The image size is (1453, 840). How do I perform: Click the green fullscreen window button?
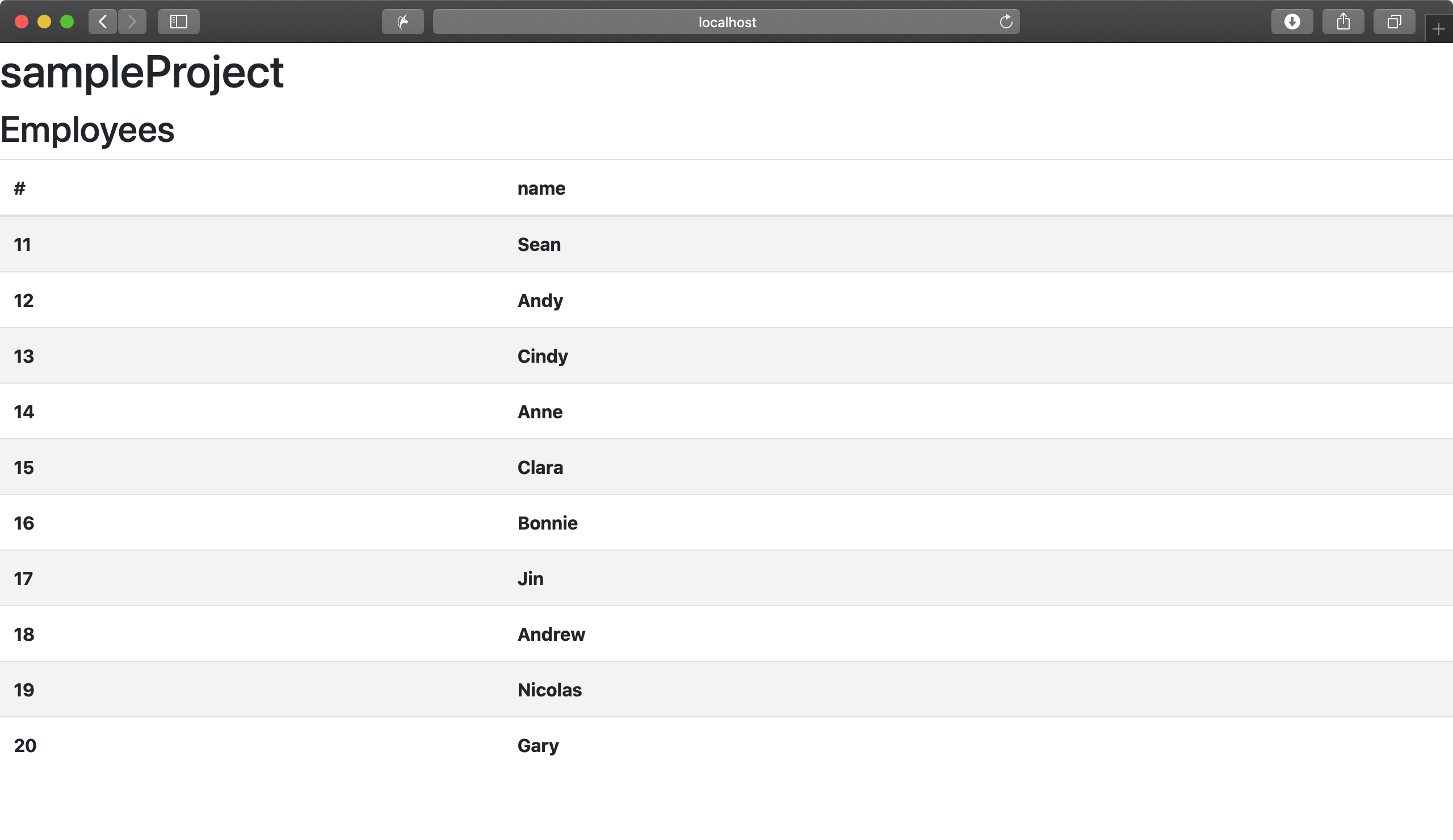pos(67,22)
